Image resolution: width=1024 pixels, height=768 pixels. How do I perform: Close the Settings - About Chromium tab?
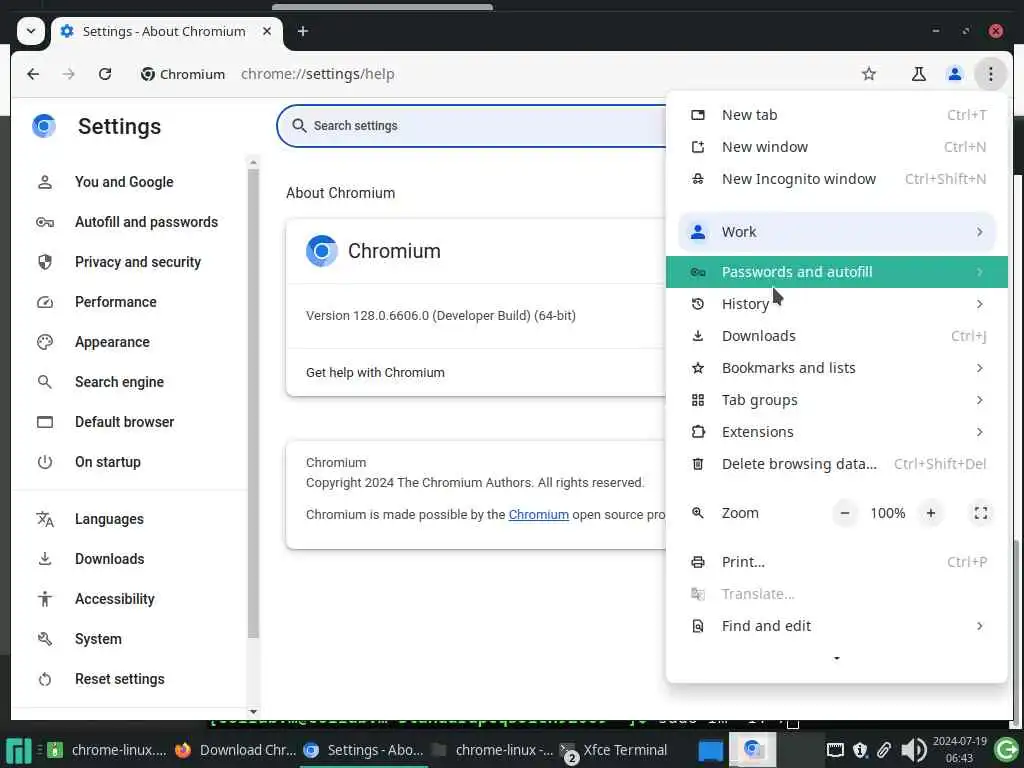click(267, 31)
